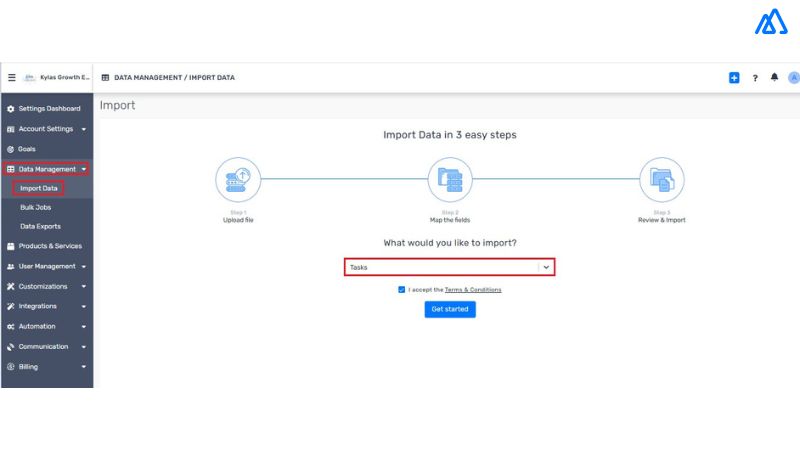Click the Kylas Growth Engine logo
This screenshot has width=800, height=450.
tap(30, 78)
